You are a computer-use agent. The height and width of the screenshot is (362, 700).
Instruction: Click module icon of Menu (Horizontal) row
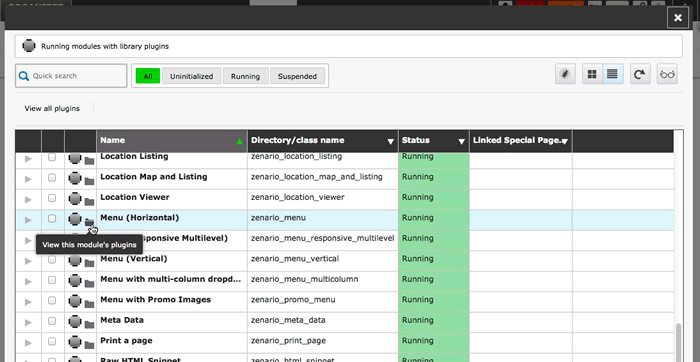(x=75, y=219)
